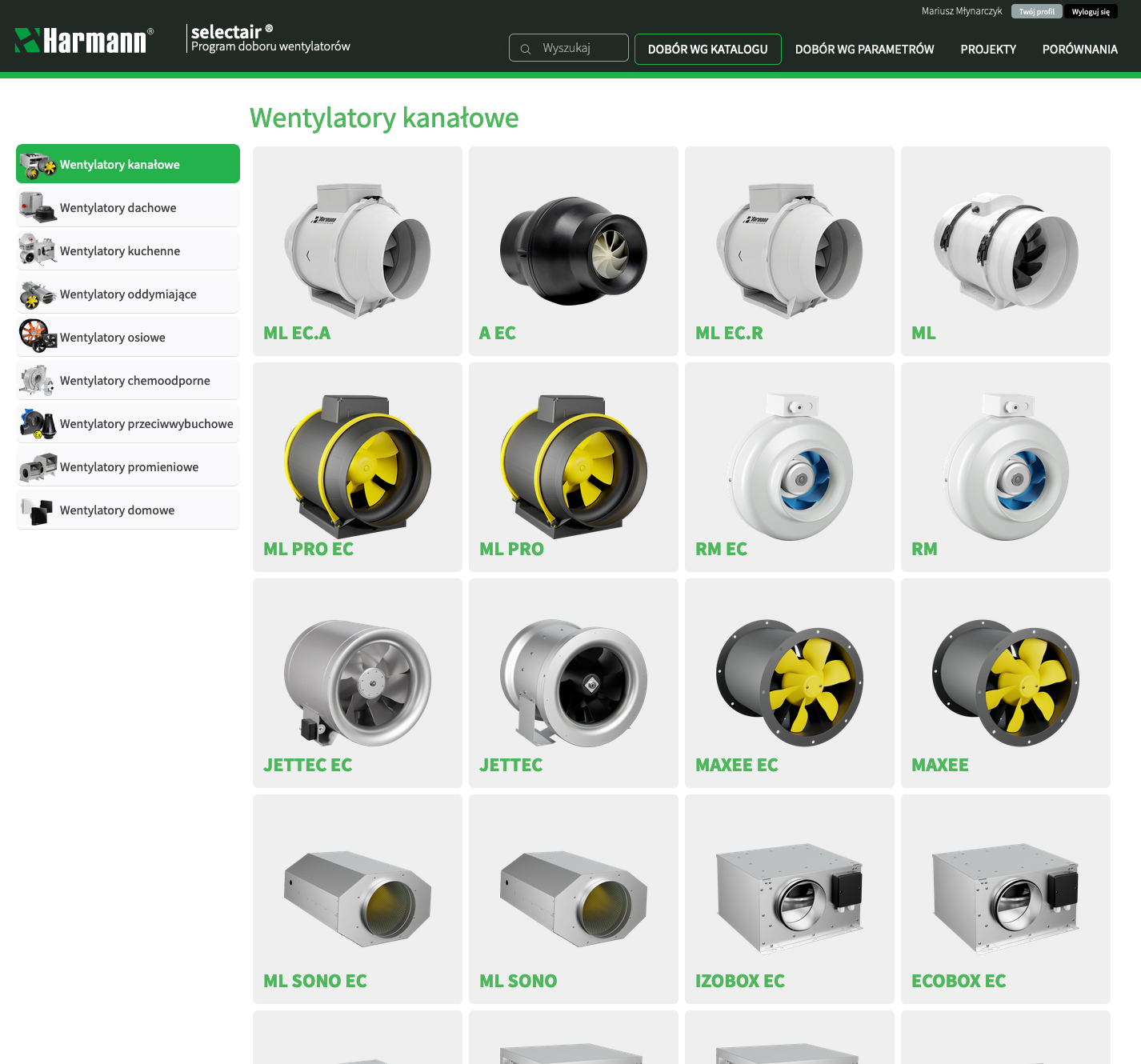Open Wentylatory oddymiające menu label
Viewport: 1141px width, 1064px height.
pos(128,294)
